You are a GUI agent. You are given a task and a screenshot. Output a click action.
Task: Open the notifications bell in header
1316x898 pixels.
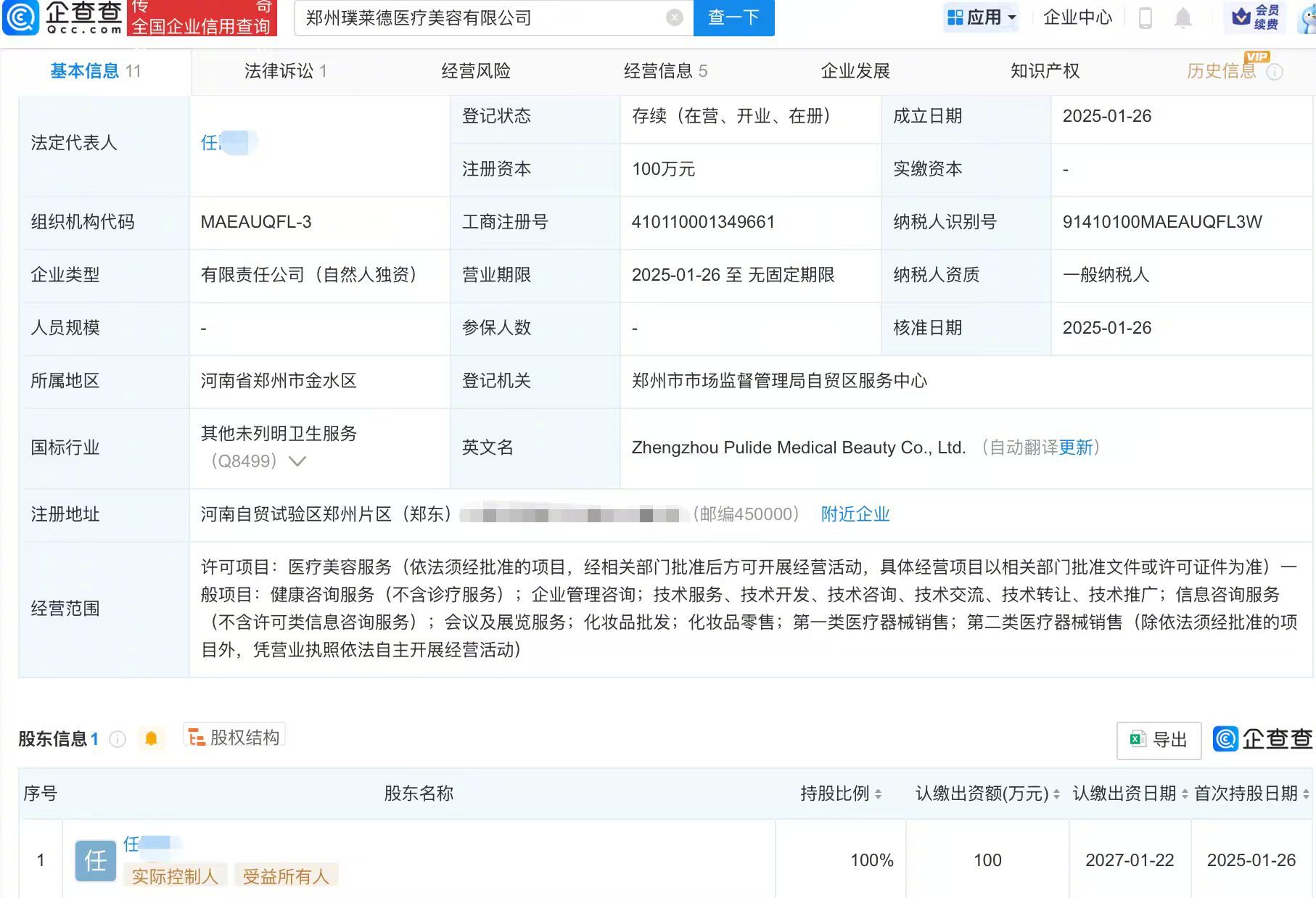point(1183,17)
